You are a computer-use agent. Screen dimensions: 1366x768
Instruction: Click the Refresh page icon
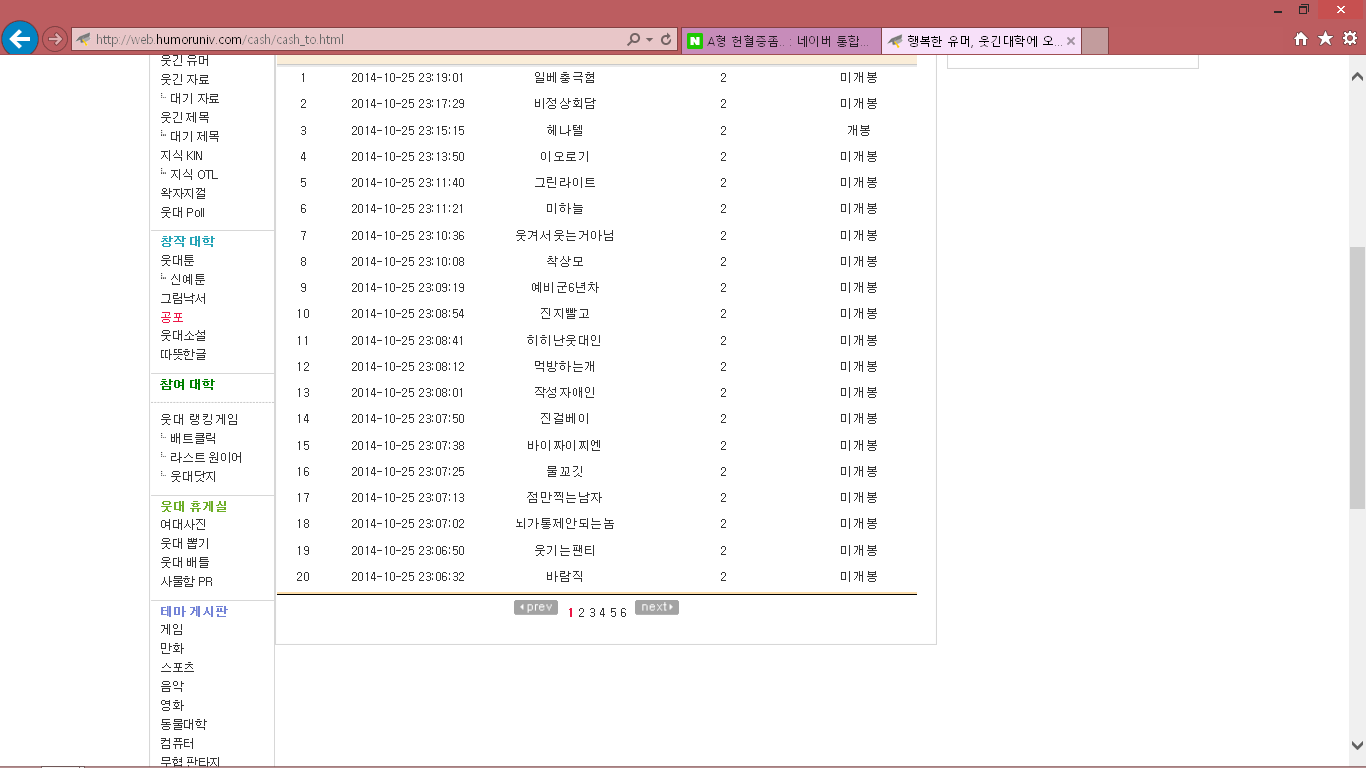click(666, 40)
